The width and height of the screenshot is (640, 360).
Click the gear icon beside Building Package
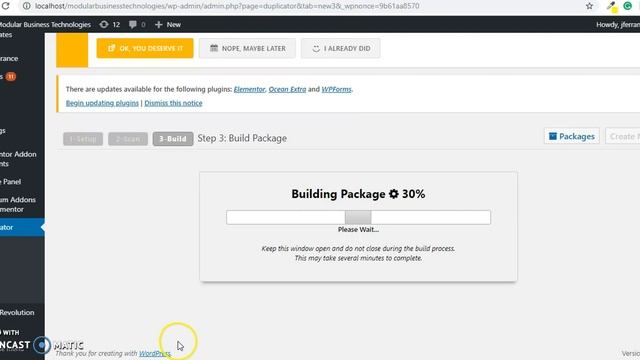pos(393,194)
